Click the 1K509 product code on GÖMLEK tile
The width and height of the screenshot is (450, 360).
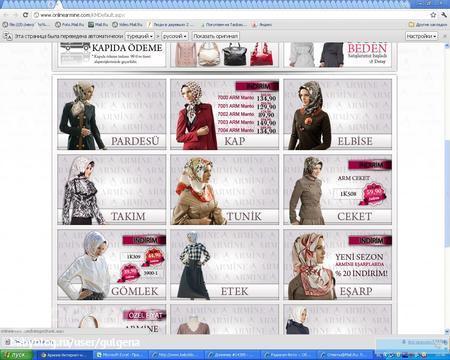click(133, 257)
